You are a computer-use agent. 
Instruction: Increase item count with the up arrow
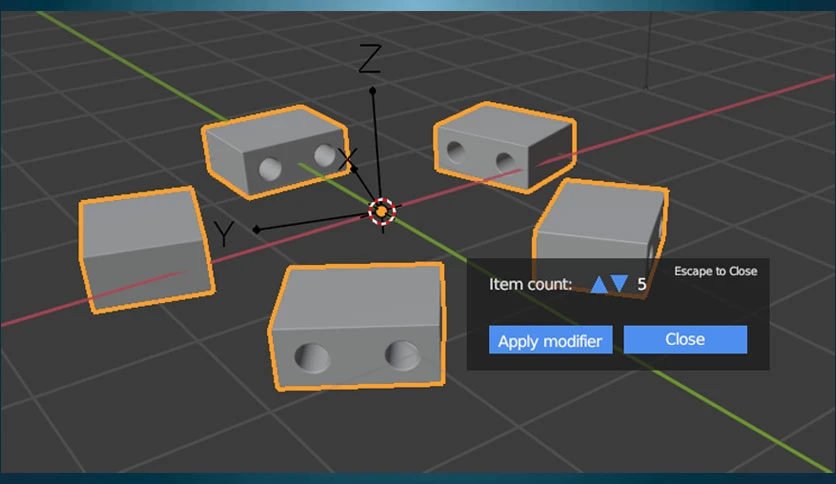(599, 284)
